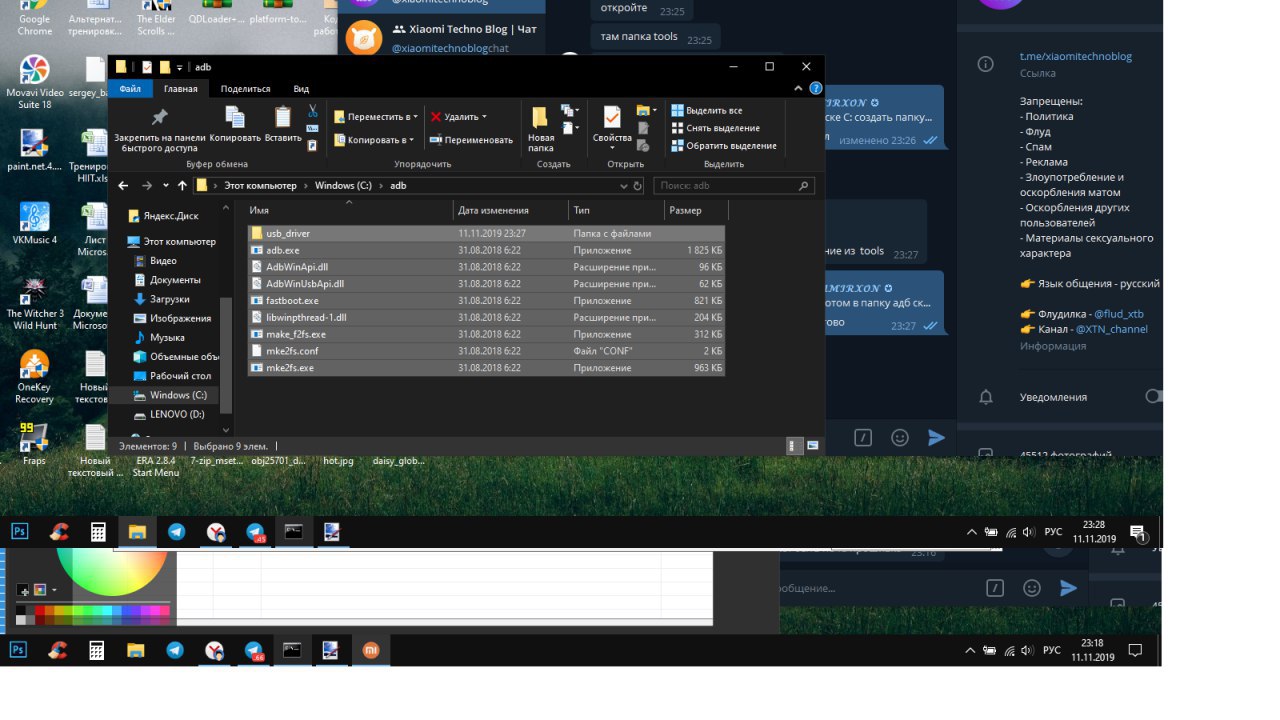Open Google Chrome desktop shortcut
Screen dimensions: 1280x720
pyautogui.click(x=34, y=18)
